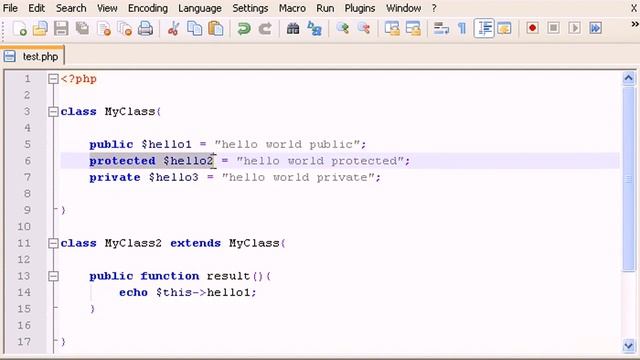Viewport: 640px width, 360px height.
Task: Click the text "hello world private"
Action: click(298, 178)
